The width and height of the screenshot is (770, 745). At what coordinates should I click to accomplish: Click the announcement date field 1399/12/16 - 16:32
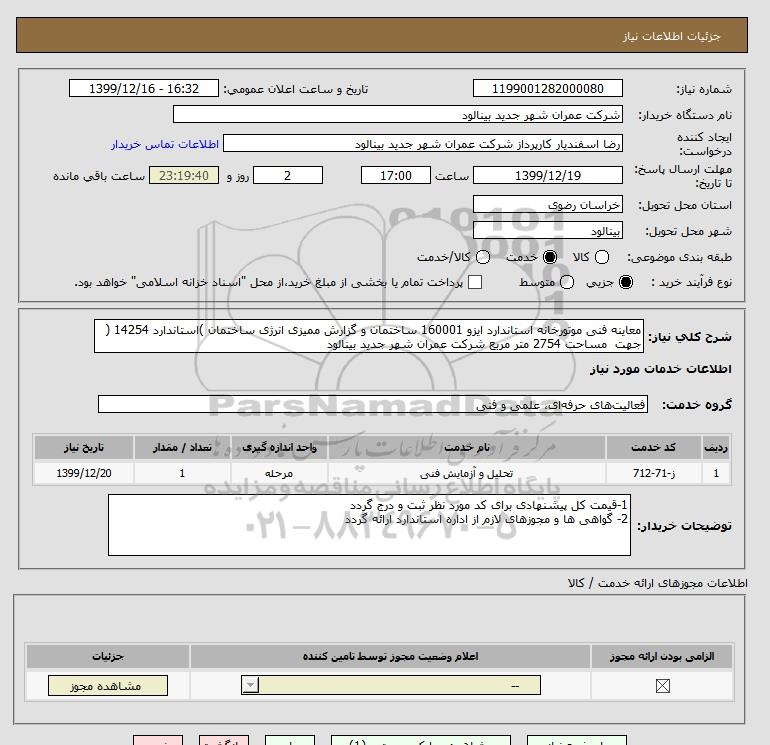coord(144,88)
